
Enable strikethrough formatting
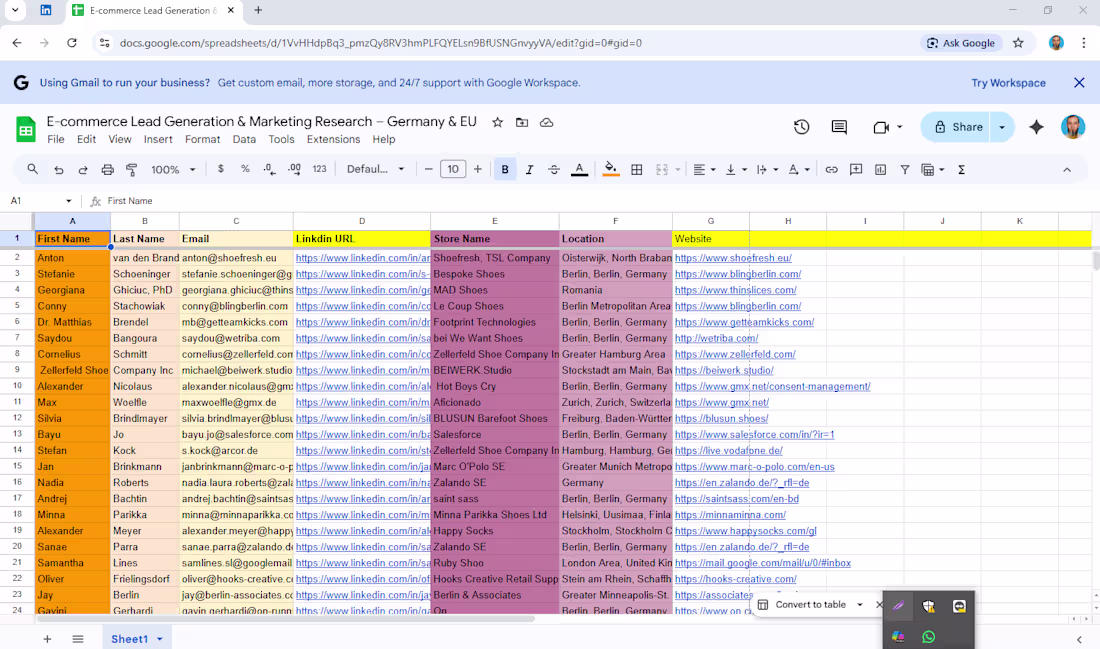pyautogui.click(x=553, y=169)
